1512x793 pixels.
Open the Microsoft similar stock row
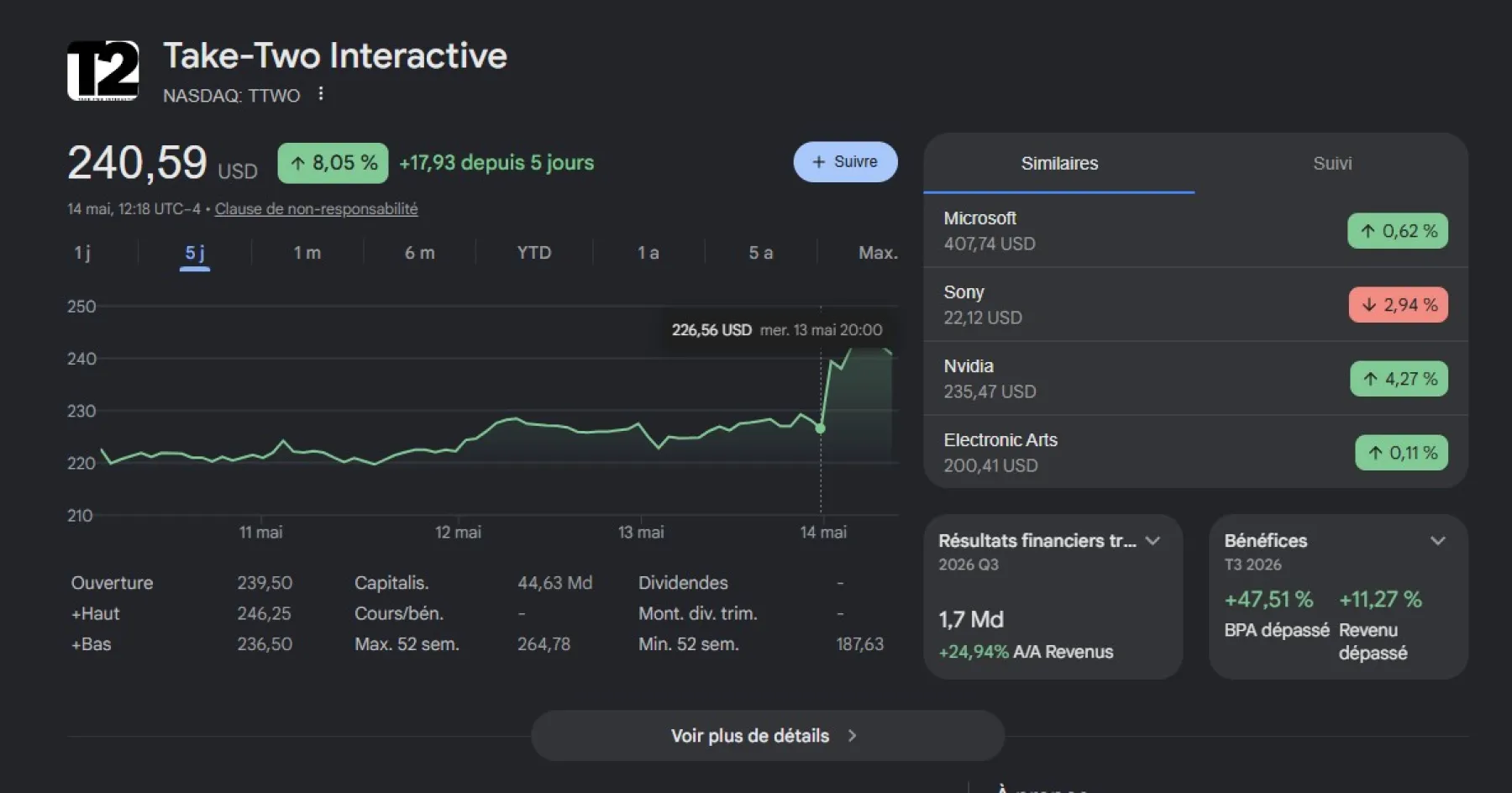1195,231
